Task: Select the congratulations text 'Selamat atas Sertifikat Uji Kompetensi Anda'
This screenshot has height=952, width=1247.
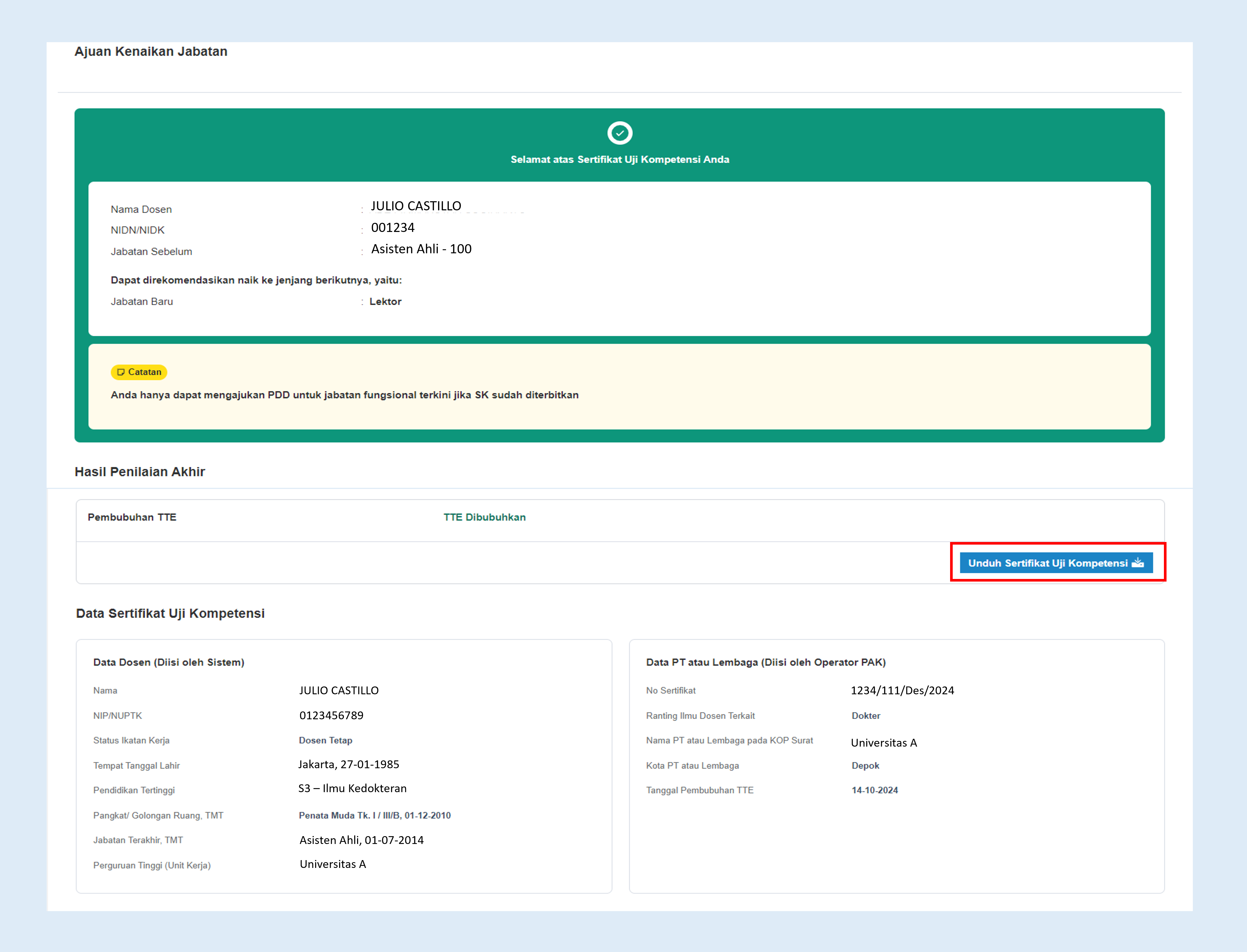Action: point(620,160)
